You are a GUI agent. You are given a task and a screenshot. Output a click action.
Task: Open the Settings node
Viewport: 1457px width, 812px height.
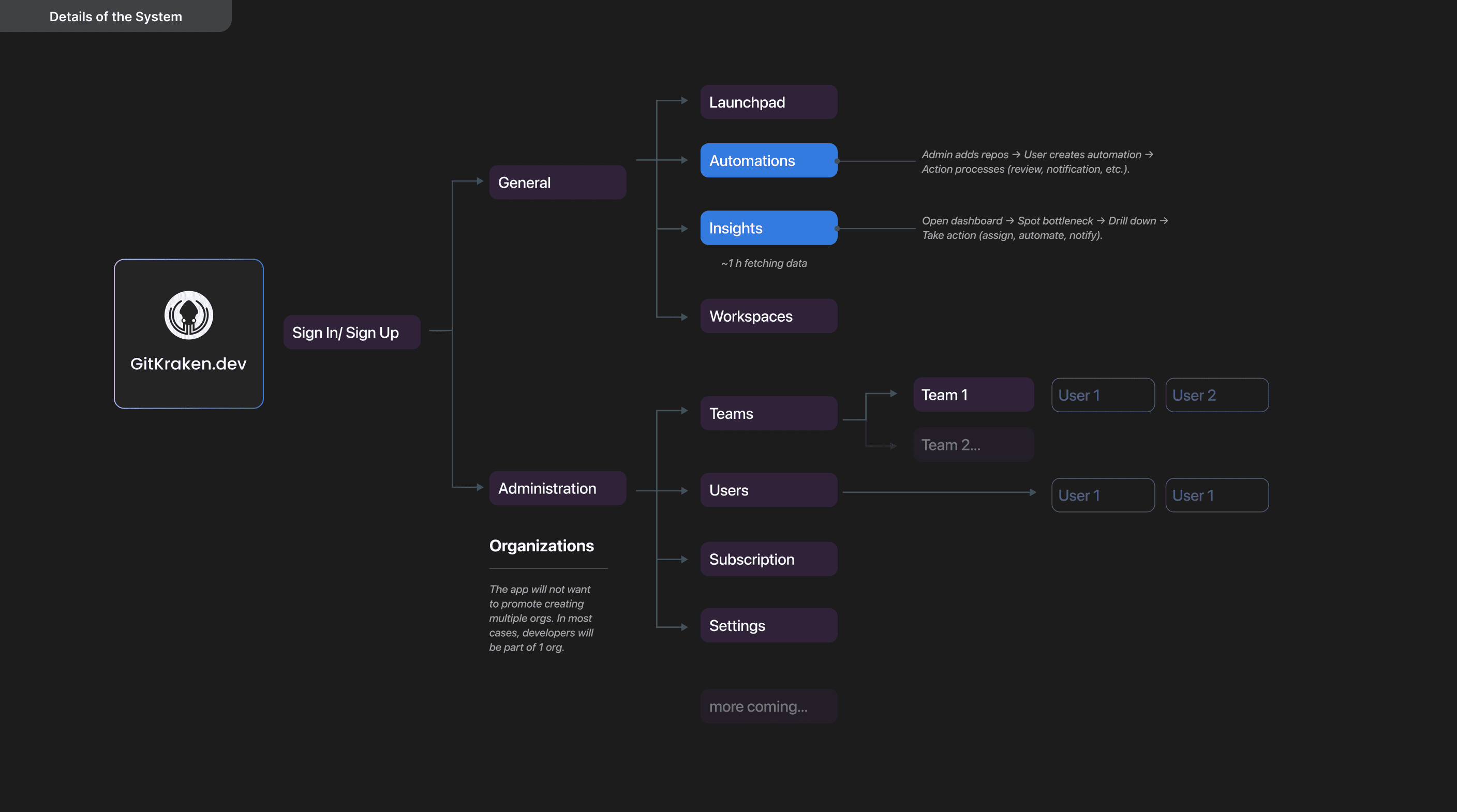point(768,625)
